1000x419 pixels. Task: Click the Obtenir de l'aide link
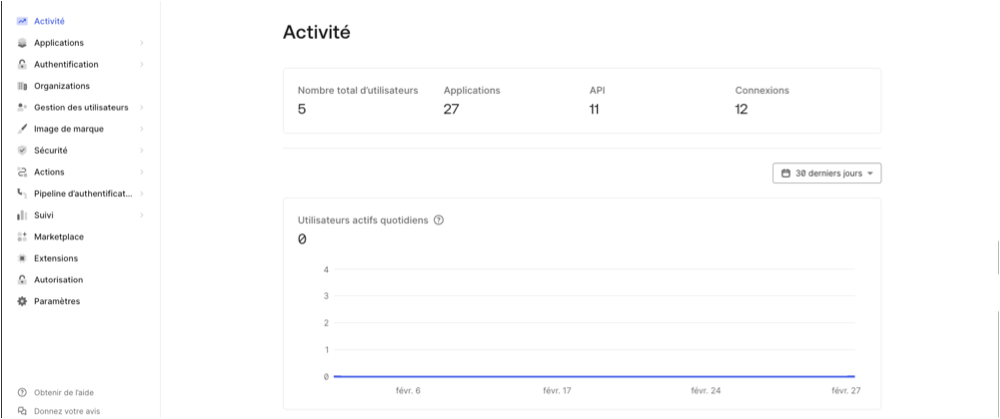(64, 393)
